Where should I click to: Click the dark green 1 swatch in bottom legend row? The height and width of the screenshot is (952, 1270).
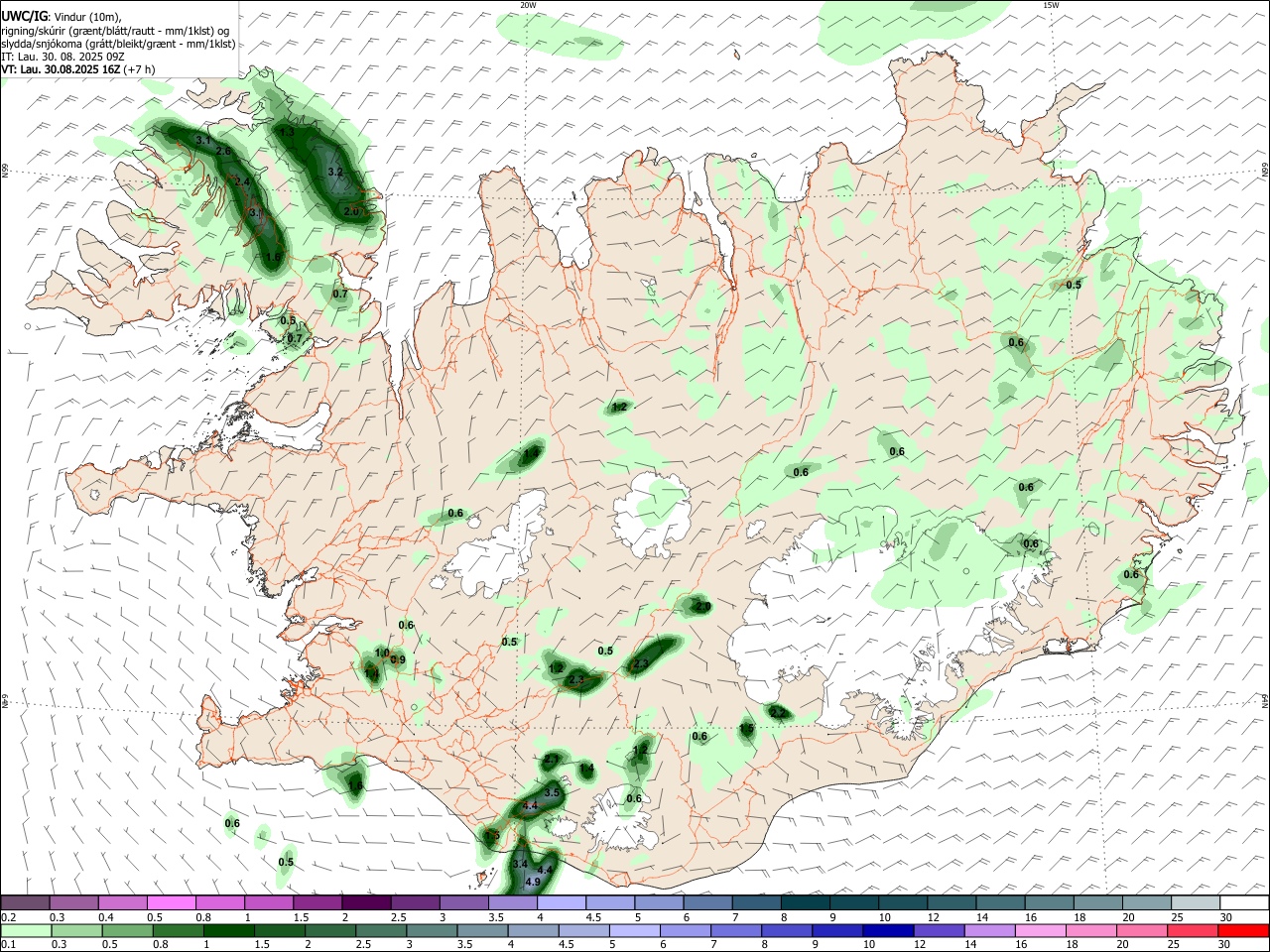(227, 930)
